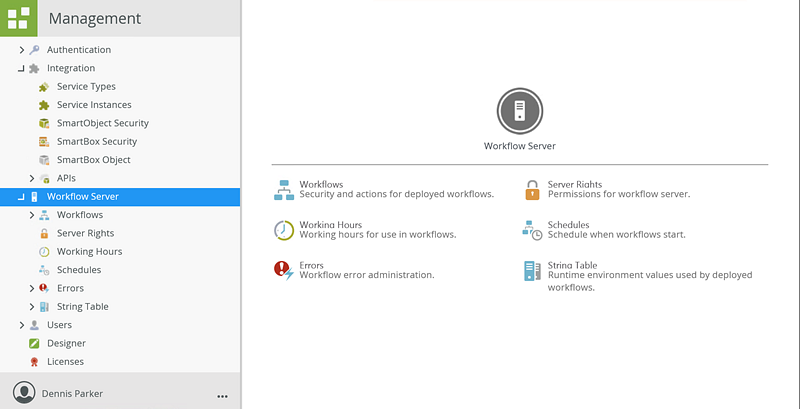Image resolution: width=800 pixels, height=409 pixels.
Task: Click the Workflows icon in main panel
Action: [283, 189]
